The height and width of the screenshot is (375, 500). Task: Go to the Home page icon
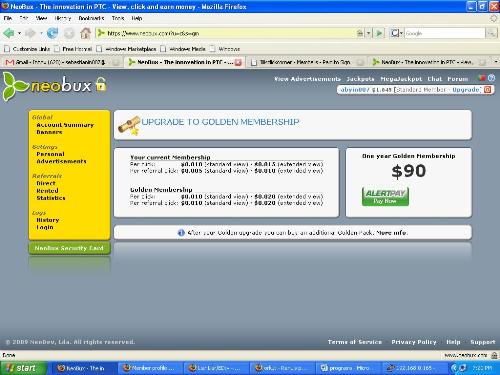coord(85,33)
